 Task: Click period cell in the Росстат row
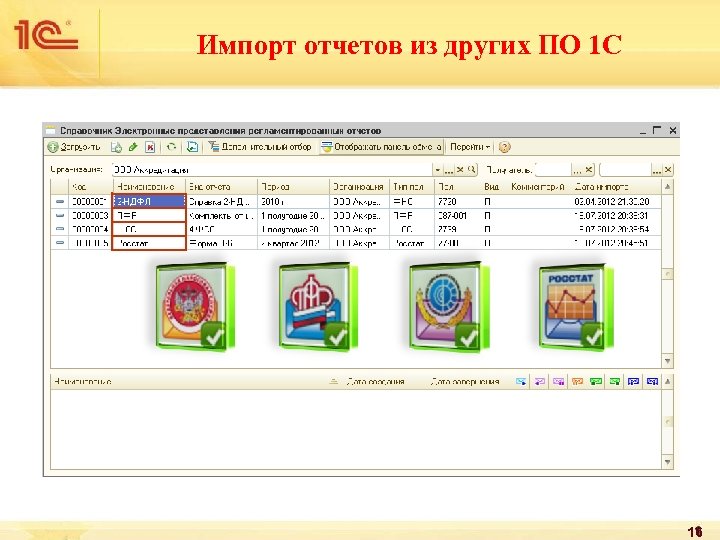click(x=293, y=242)
